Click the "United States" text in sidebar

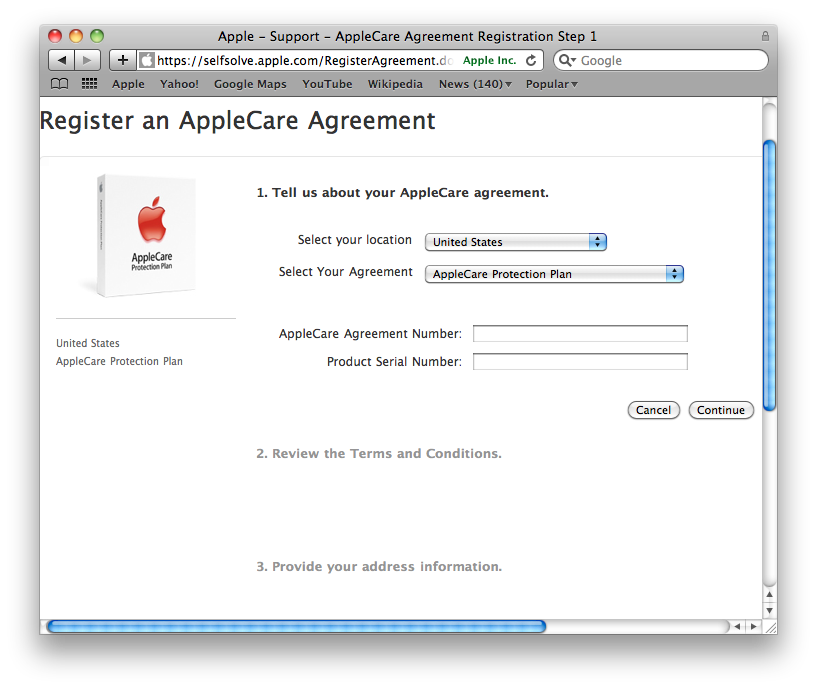[88, 343]
